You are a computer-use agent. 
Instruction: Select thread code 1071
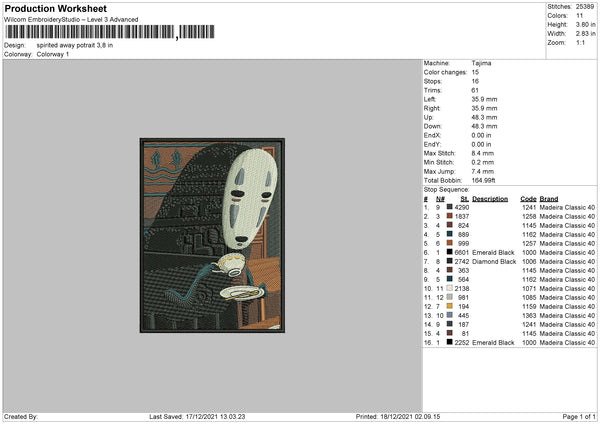point(529,289)
